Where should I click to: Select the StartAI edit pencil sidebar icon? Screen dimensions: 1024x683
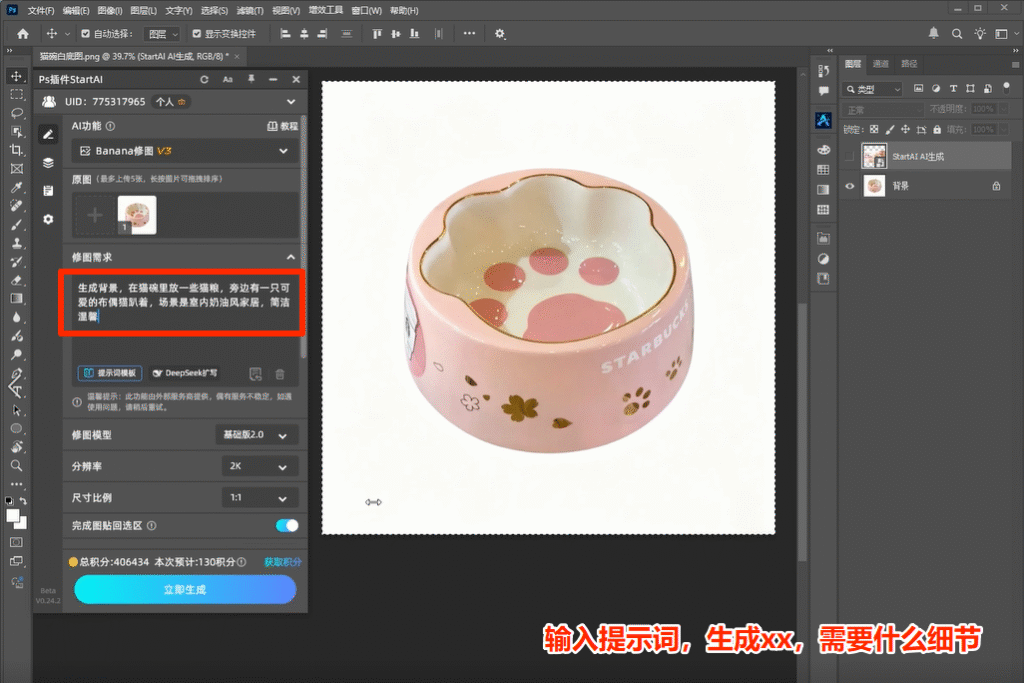click(48, 135)
